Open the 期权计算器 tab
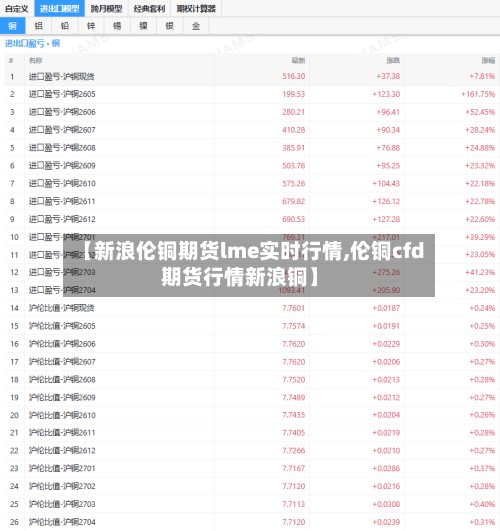The image size is (500, 531). 196,8
